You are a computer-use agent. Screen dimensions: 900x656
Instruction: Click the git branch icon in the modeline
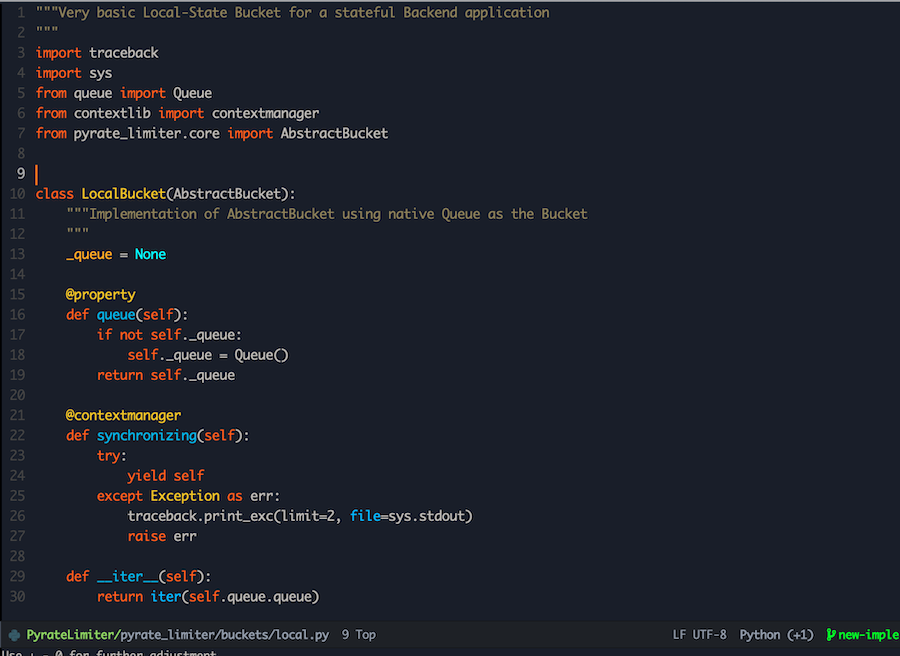[831, 635]
